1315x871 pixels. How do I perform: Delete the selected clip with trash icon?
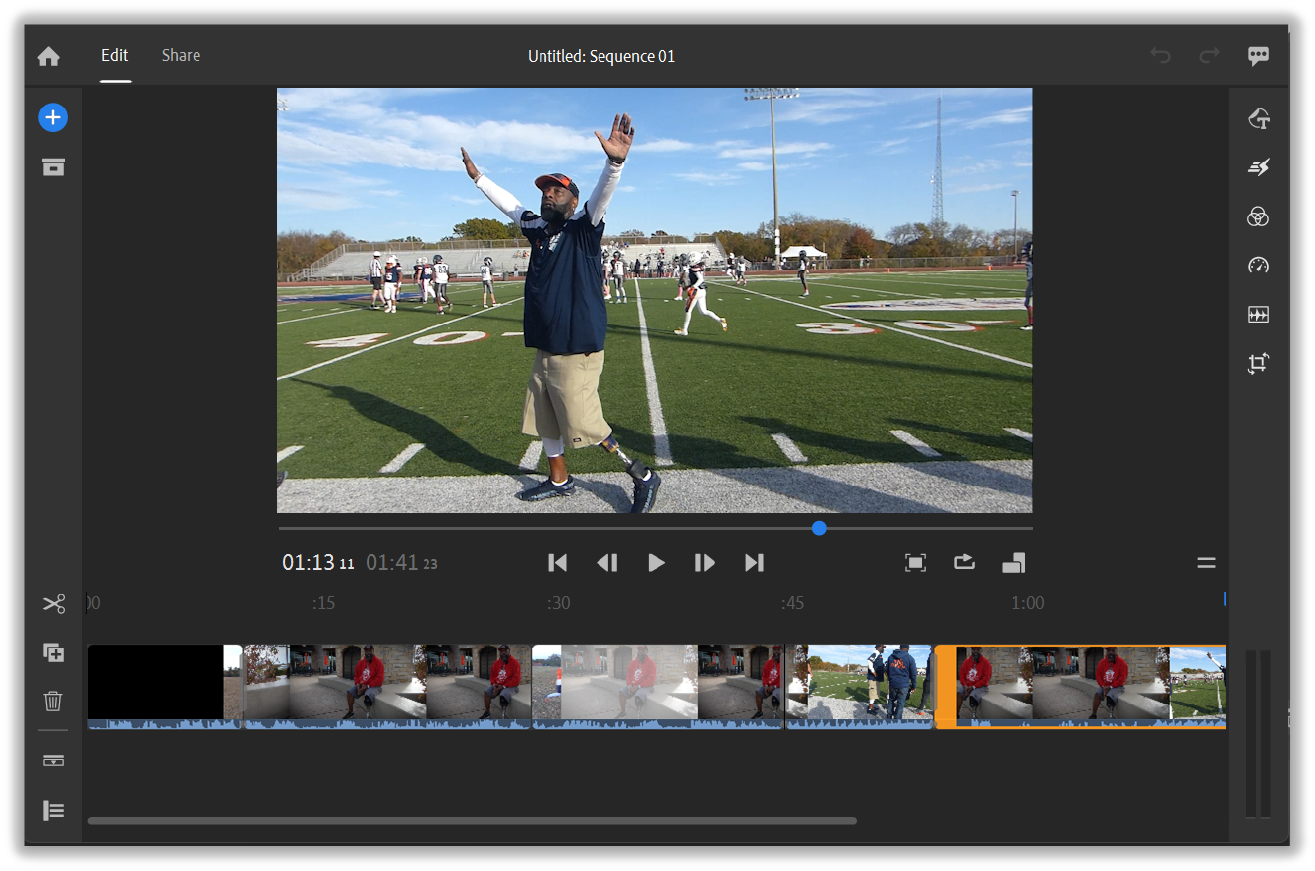(x=54, y=701)
